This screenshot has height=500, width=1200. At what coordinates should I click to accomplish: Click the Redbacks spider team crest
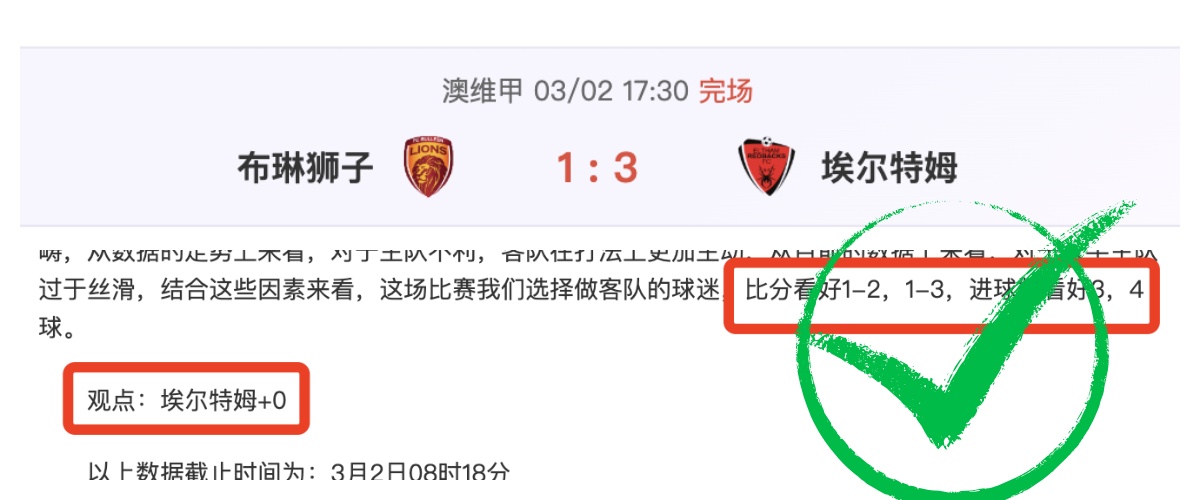[x=766, y=166]
